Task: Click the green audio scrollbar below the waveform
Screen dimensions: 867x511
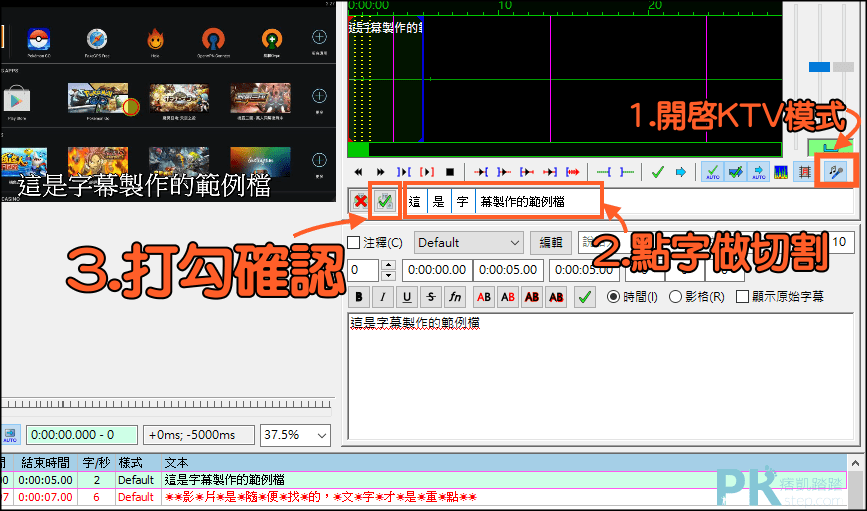Action: pyautogui.click(x=565, y=149)
